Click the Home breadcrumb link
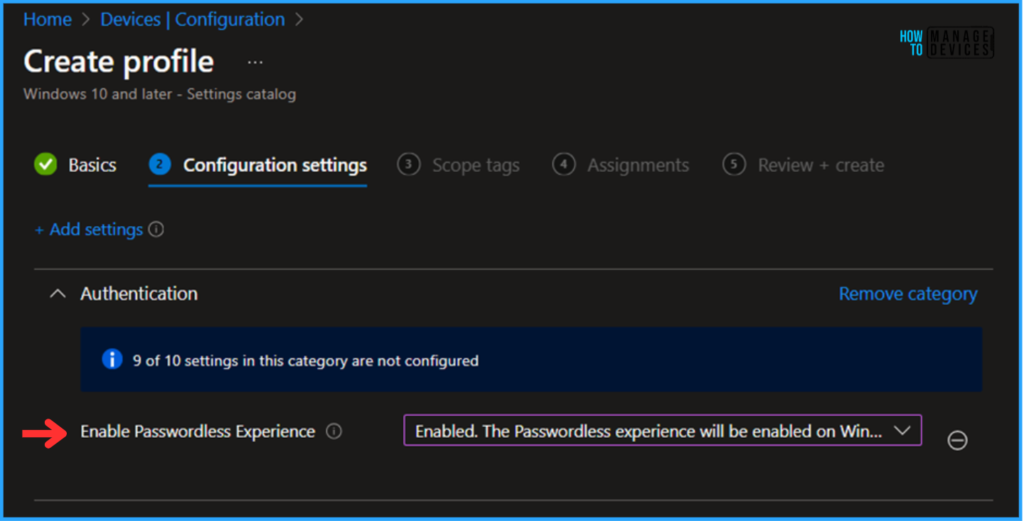Image resolution: width=1024 pixels, height=521 pixels. pyautogui.click(x=47, y=20)
